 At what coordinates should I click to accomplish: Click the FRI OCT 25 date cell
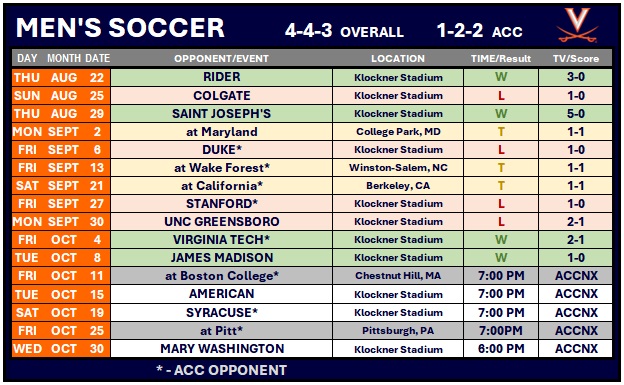pos(61,330)
